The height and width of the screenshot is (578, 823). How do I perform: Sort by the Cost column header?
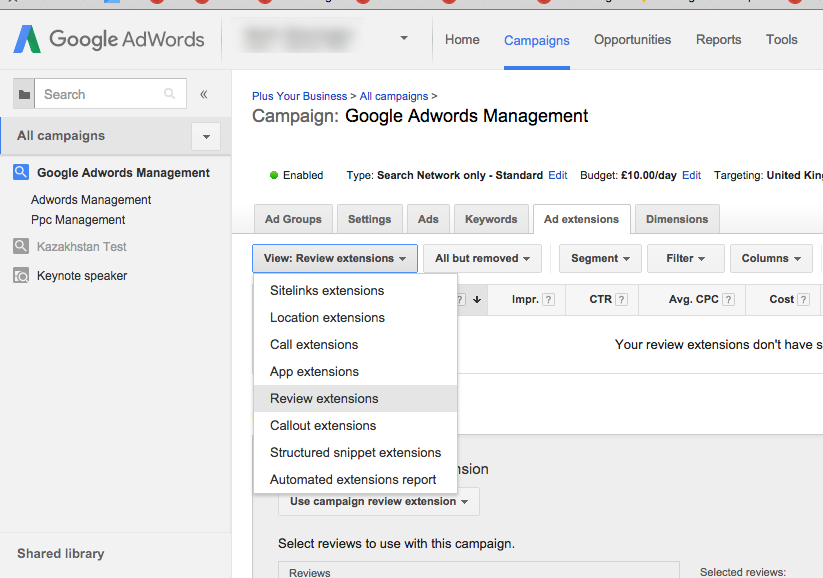782,299
